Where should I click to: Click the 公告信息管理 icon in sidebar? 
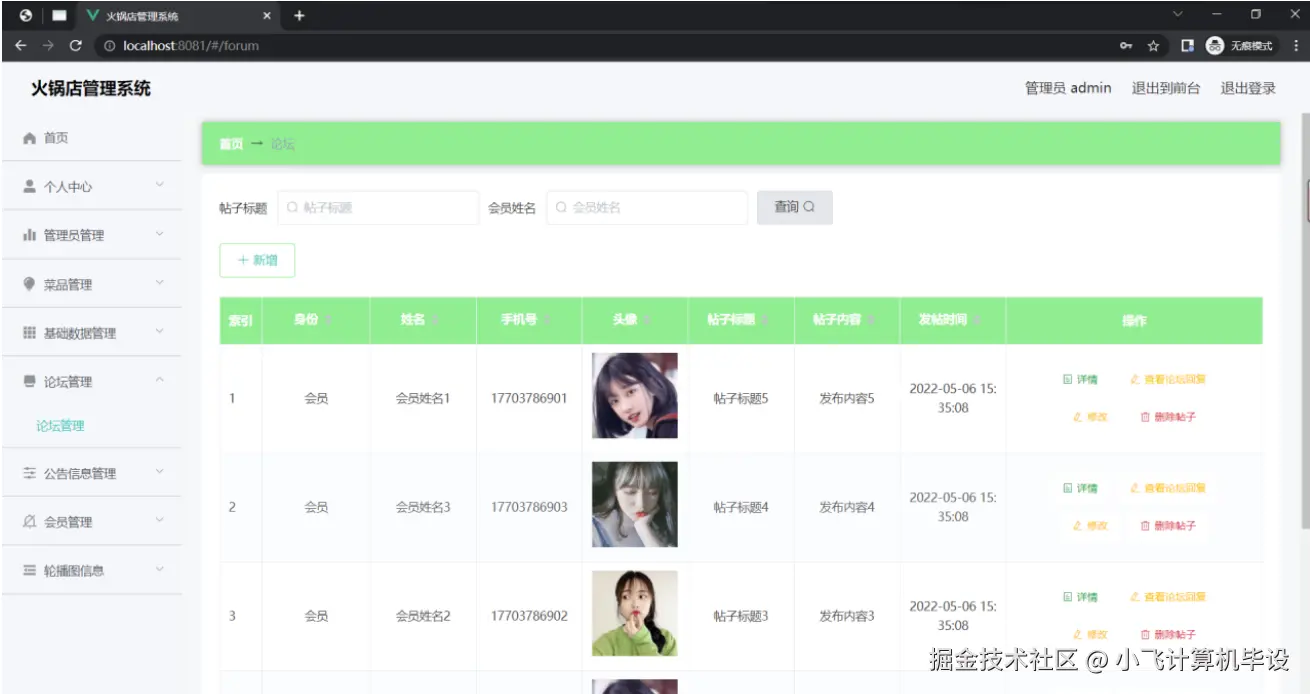[29, 473]
